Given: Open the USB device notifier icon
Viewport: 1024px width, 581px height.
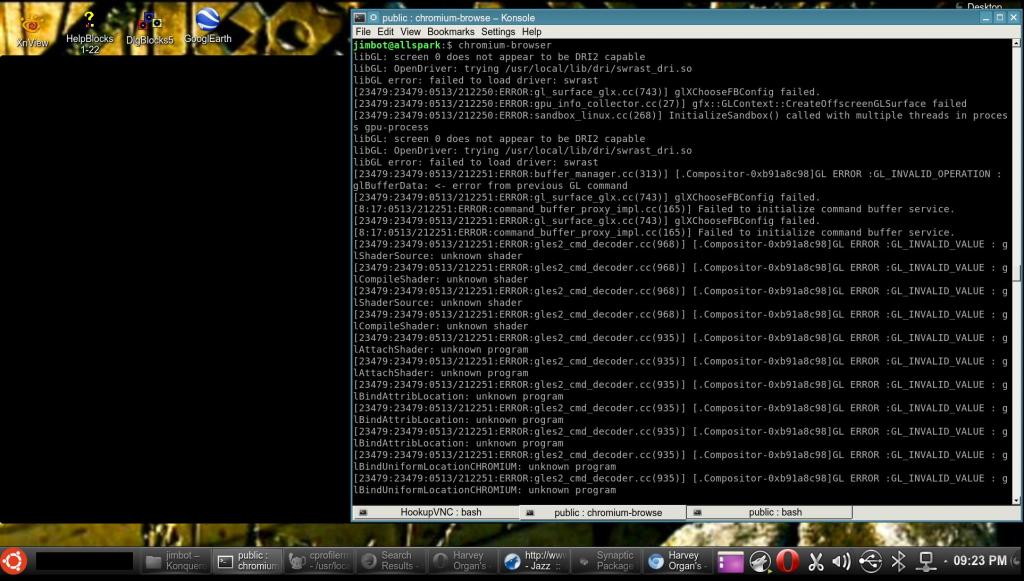Looking at the screenshot, I should point(869,562).
